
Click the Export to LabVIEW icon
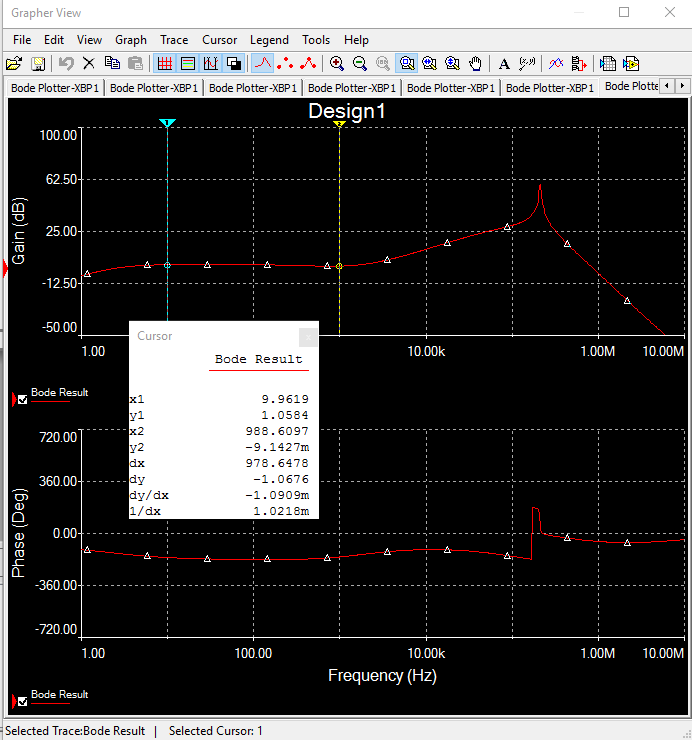click(631, 63)
